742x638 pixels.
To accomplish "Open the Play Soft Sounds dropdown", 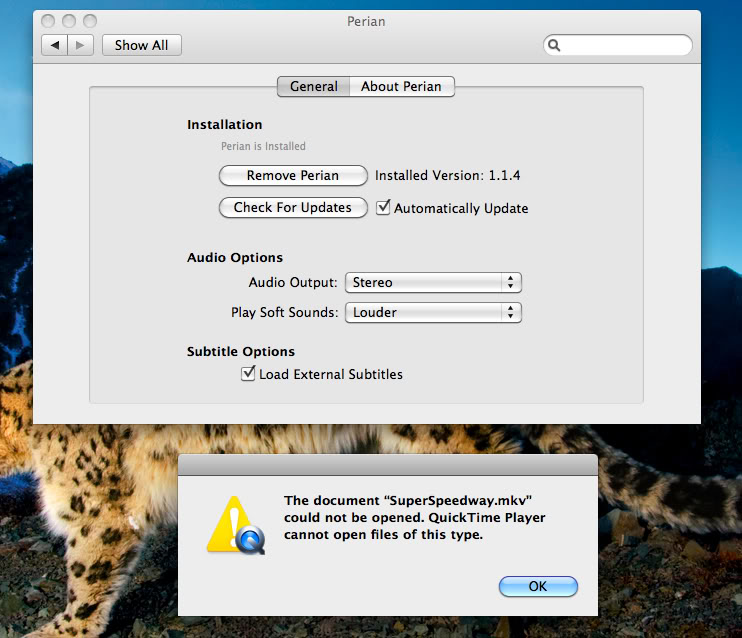I will click(433, 312).
